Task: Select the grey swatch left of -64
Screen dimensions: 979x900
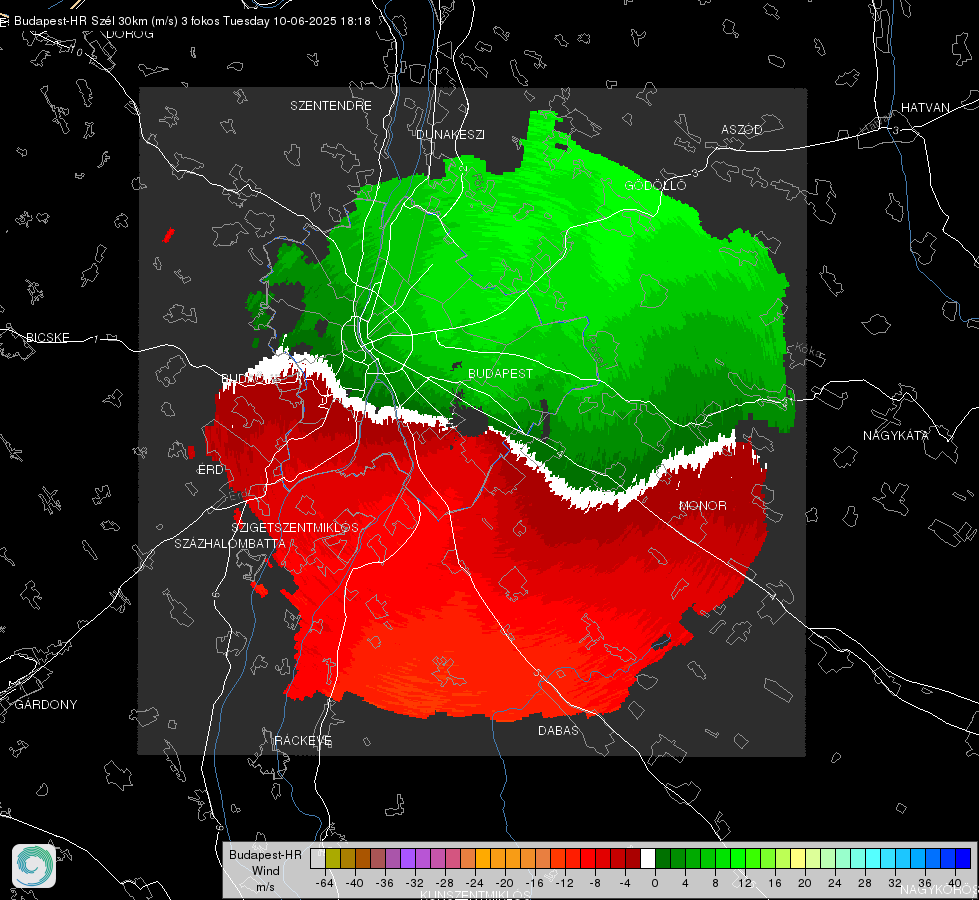Action: tap(317, 858)
